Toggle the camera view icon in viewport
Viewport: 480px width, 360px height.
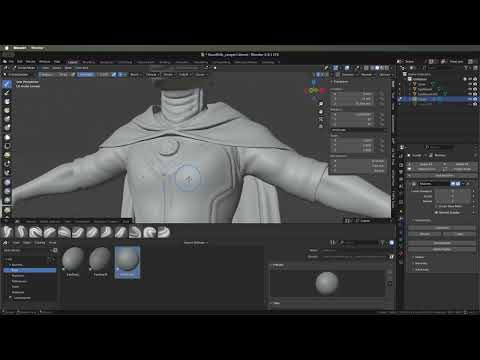321,119
